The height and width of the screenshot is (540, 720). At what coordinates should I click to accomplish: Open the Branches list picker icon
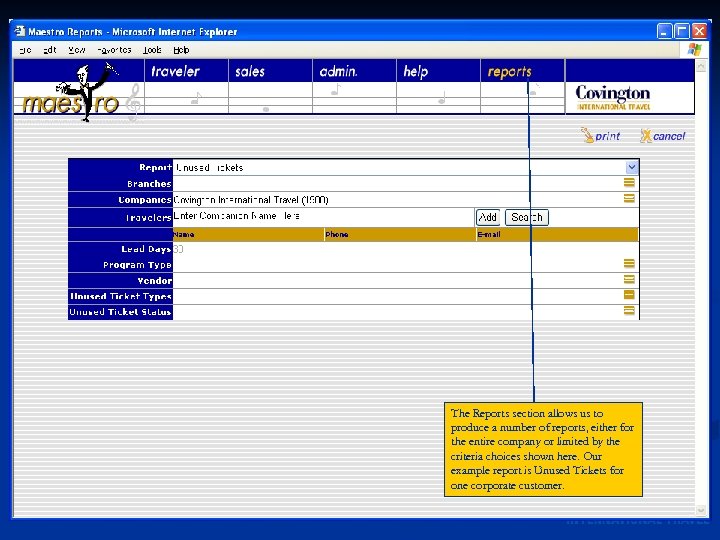pos(629,183)
